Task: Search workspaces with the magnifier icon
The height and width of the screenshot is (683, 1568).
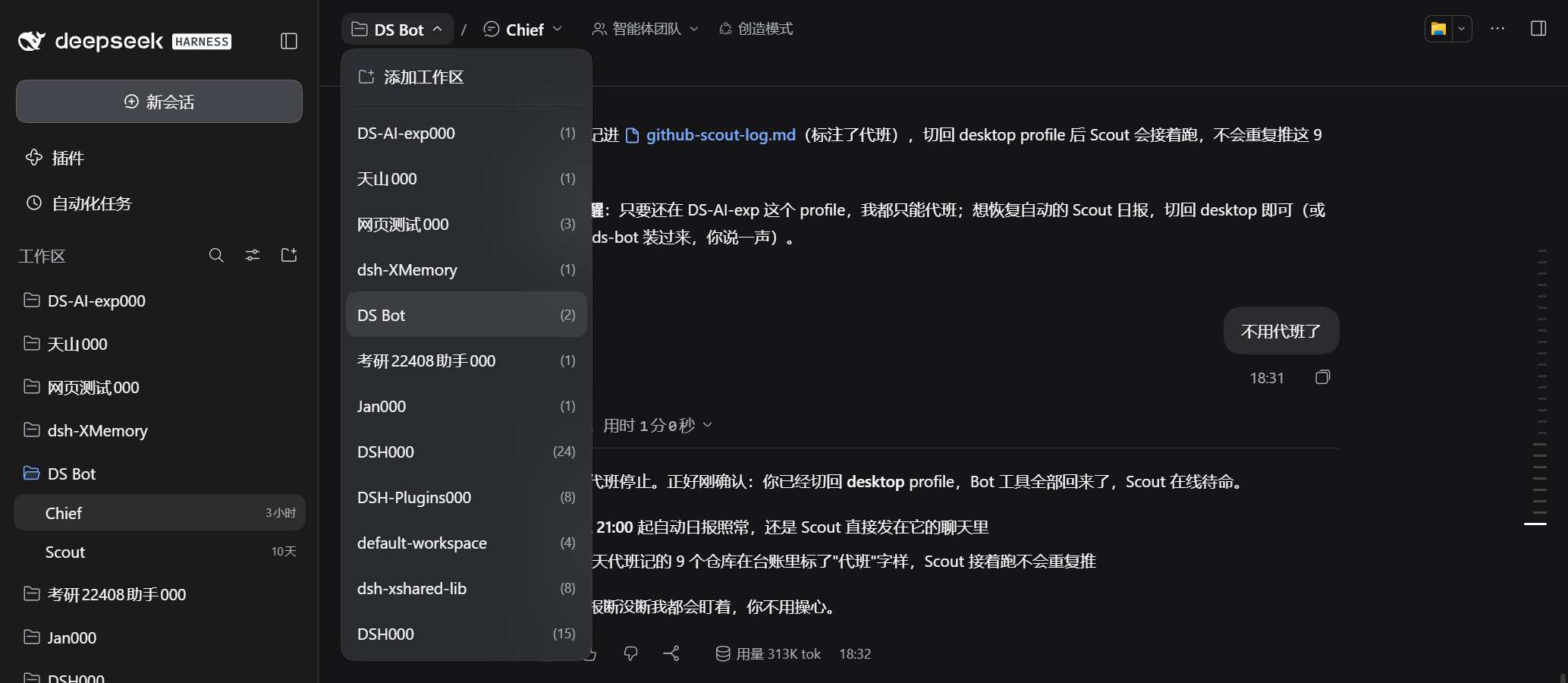Action: 216,255
